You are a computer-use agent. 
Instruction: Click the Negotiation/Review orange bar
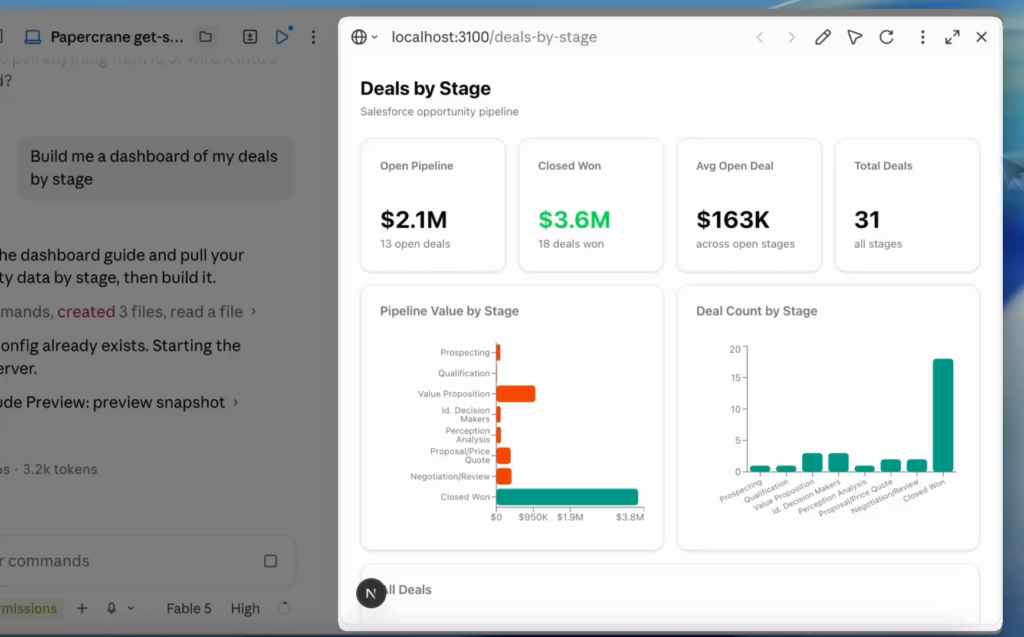tap(504, 476)
